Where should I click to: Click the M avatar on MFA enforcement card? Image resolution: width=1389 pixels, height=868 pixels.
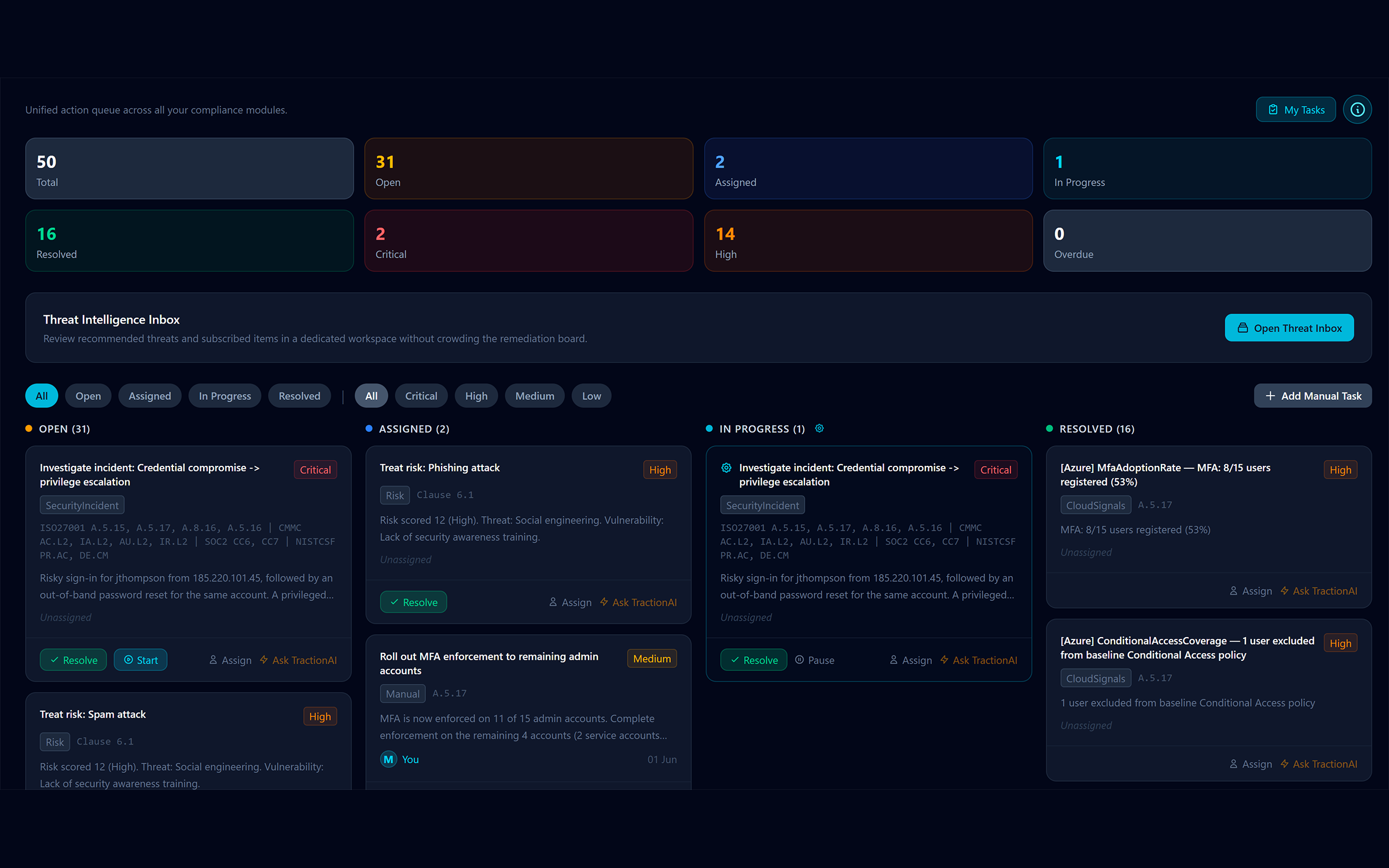pos(388,759)
